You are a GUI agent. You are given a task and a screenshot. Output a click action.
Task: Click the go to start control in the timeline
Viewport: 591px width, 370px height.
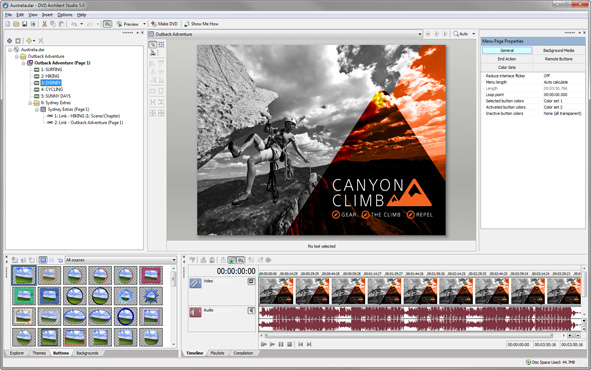point(300,344)
